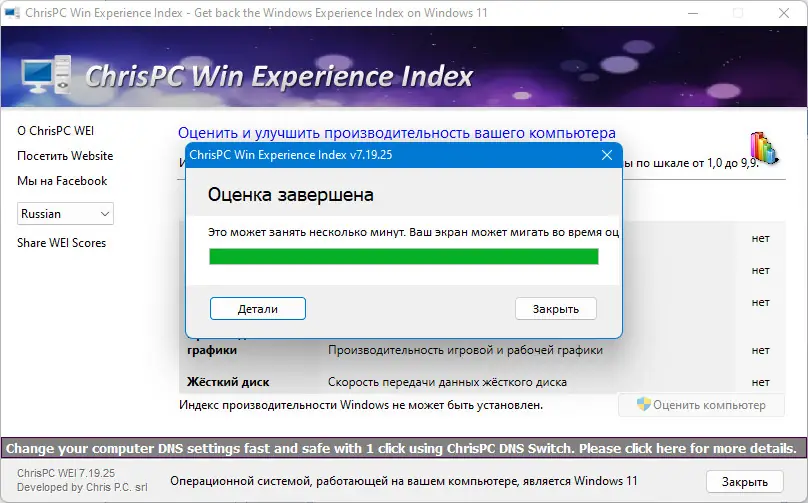Click the green progress bar
This screenshot has height=503, width=808.
tap(403, 256)
